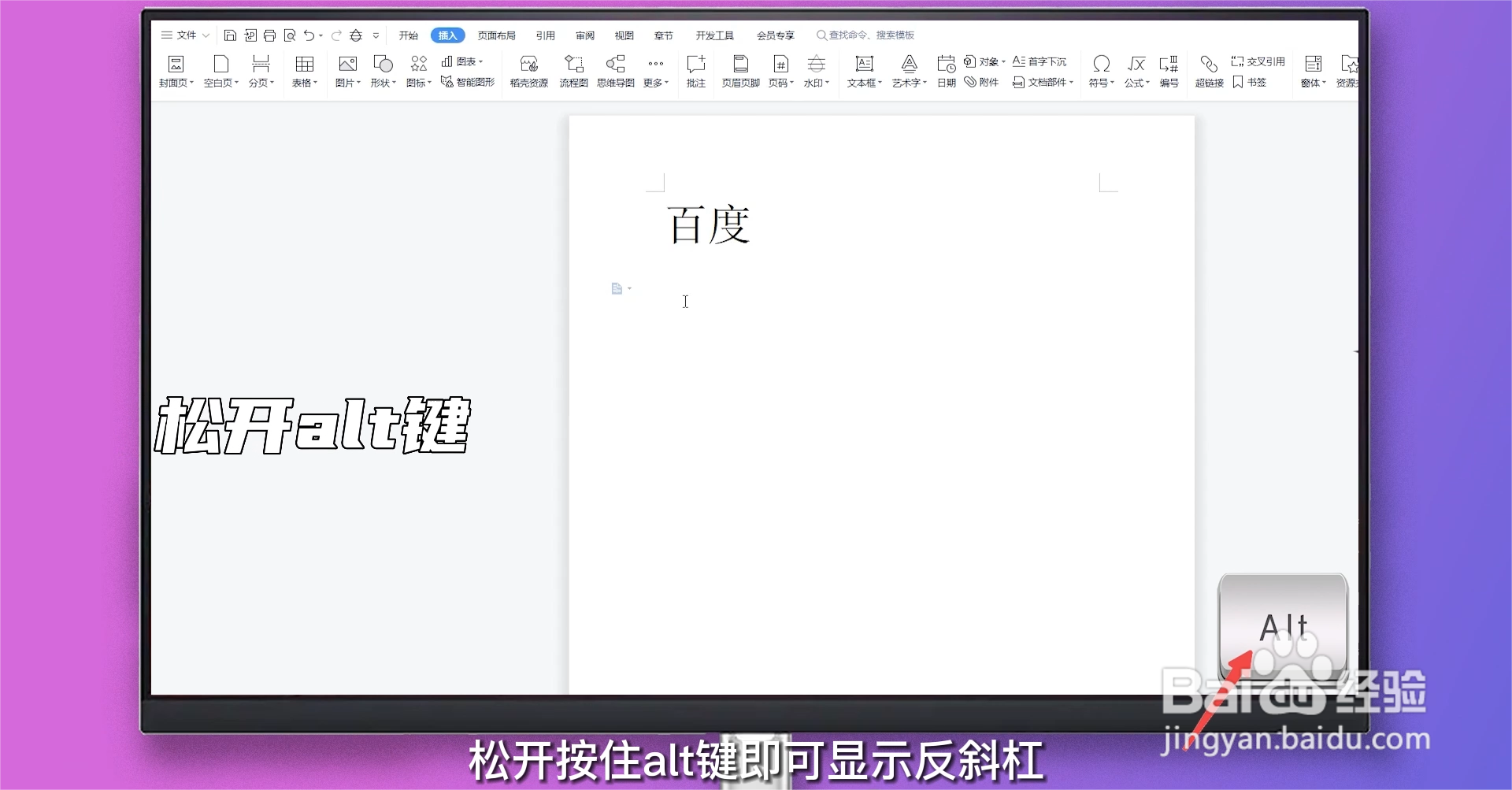
Task: Insert a 流程图 flowchart
Action: coord(573,71)
